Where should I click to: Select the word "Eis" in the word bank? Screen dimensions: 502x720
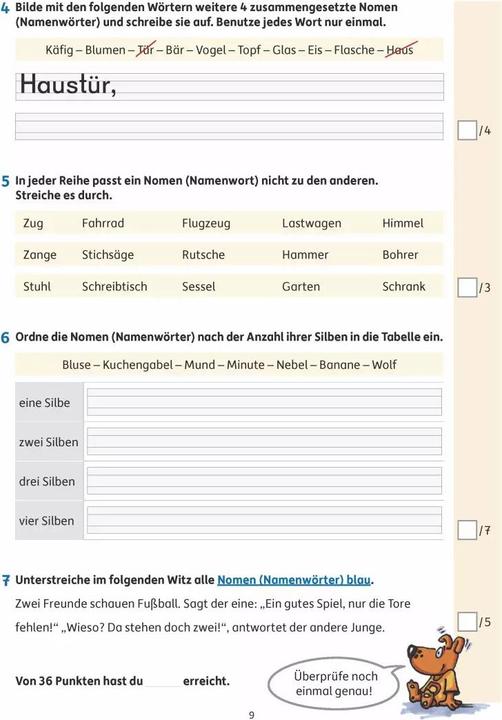(315, 50)
